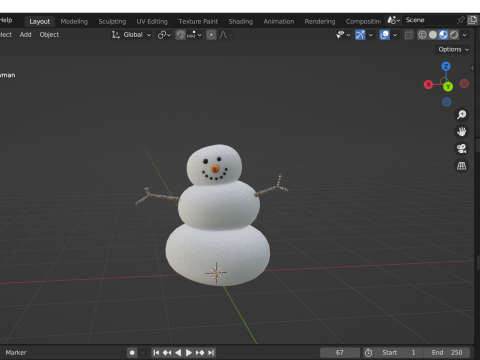480x360 pixels.
Task: Jump to the end frame
Action: click(211, 353)
